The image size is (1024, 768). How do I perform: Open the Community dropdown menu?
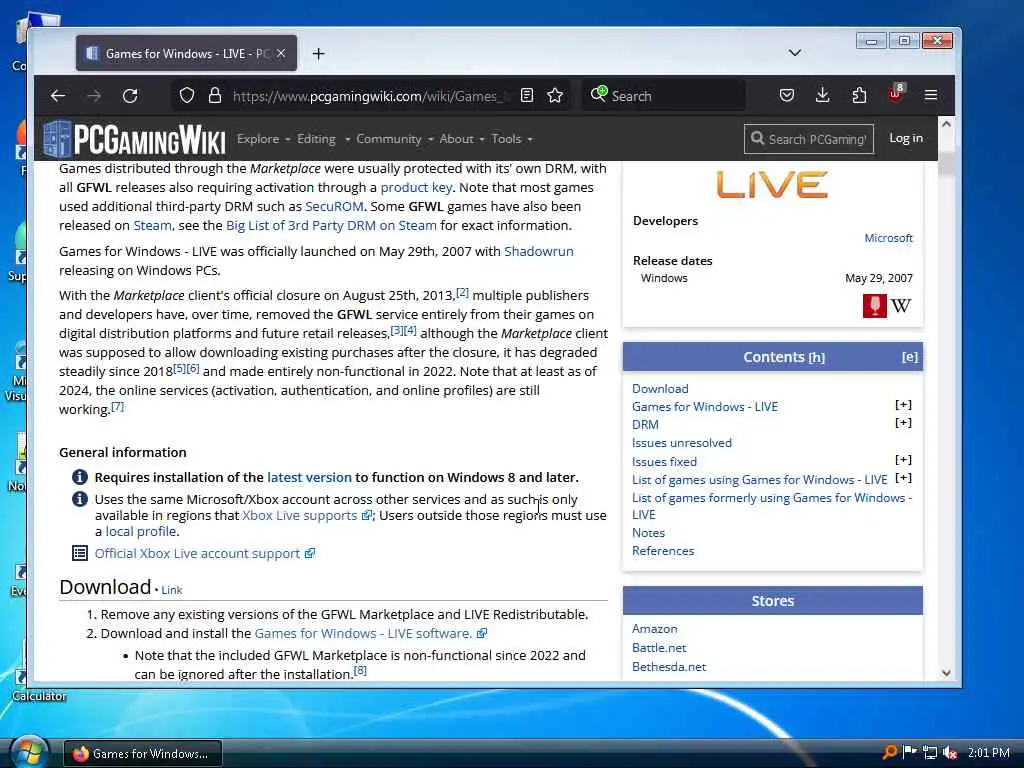point(394,138)
